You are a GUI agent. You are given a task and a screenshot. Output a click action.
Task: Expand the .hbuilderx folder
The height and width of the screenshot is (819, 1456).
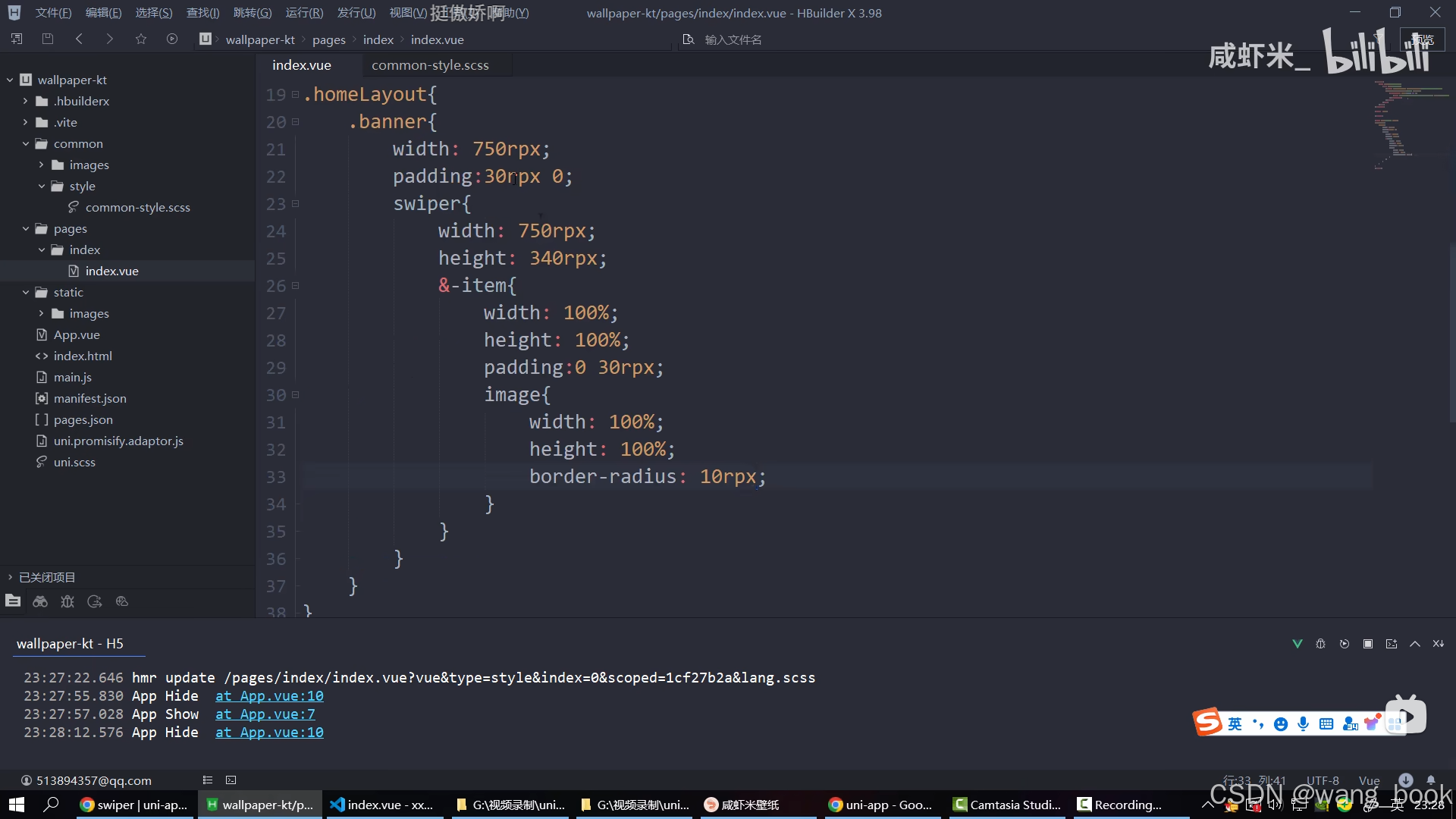[x=25, y=101]
